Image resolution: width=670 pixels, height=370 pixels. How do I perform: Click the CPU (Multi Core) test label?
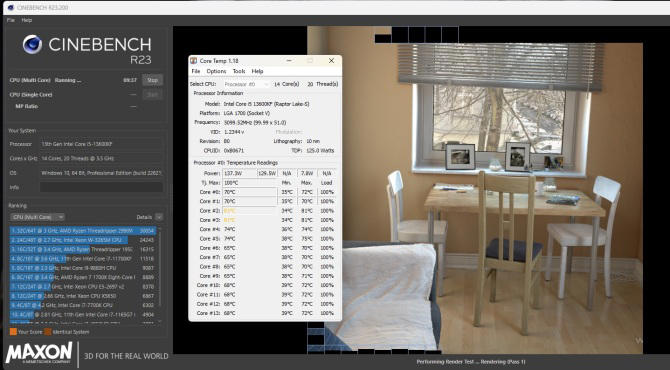(x=30, y=80)
